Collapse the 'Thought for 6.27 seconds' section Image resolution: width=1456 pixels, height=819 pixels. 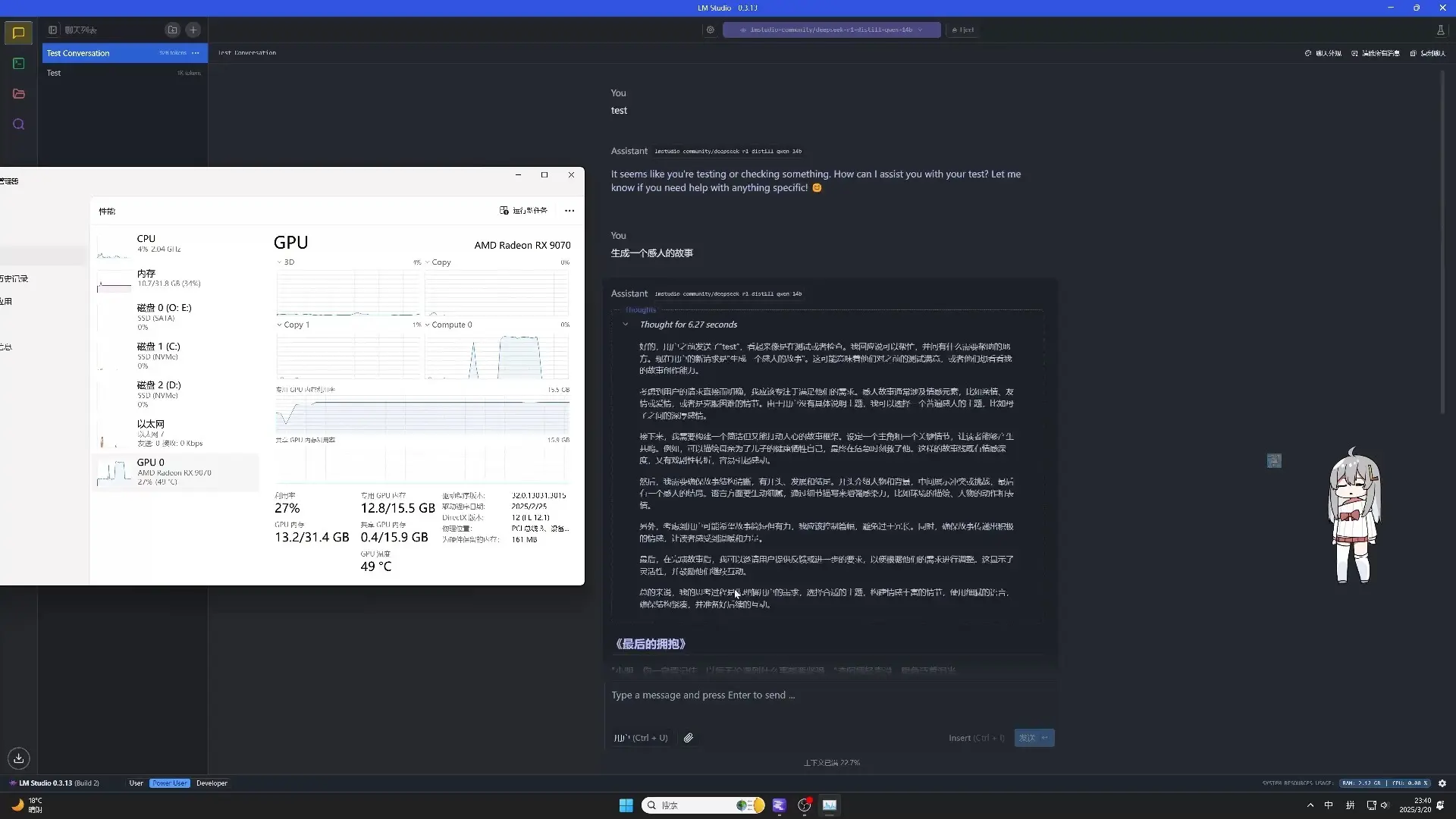click(626, 324)
